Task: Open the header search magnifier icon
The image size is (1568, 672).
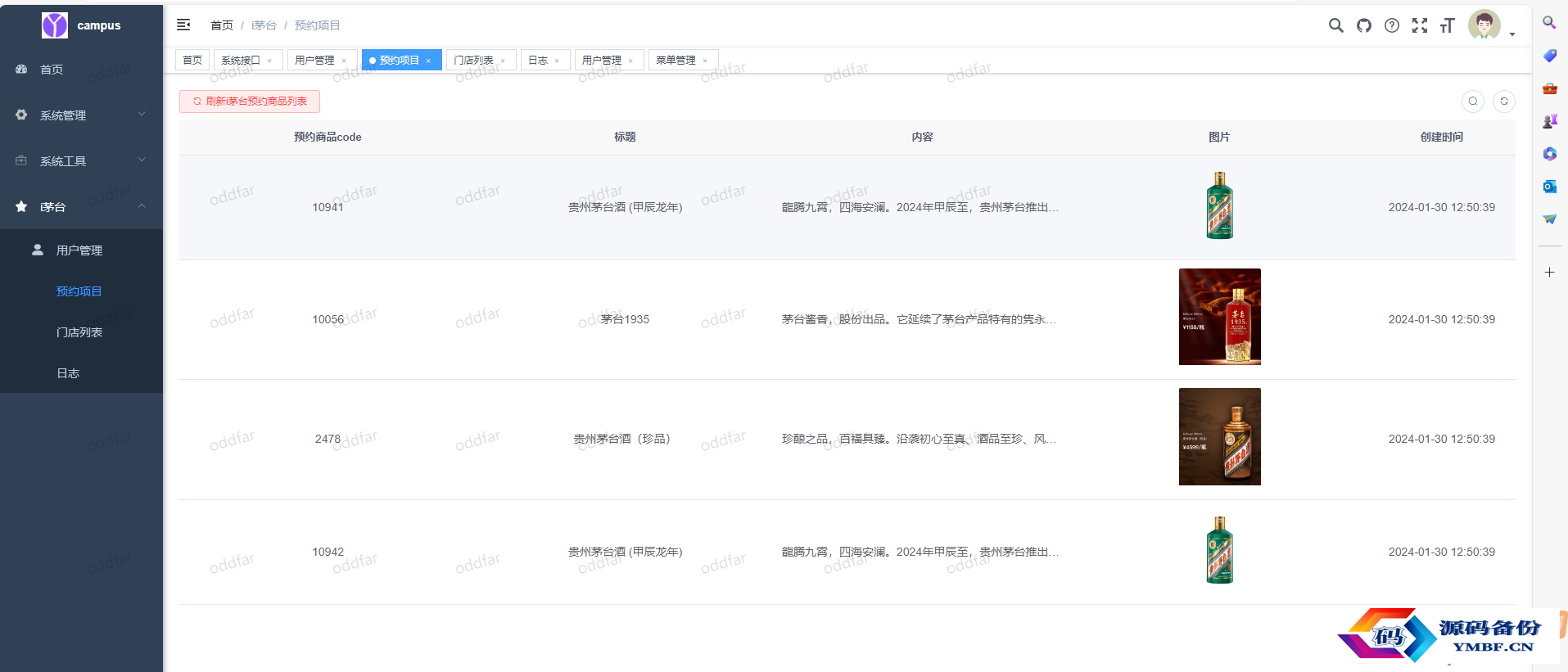Action: pyautogui.click(x=1335, y=25)
